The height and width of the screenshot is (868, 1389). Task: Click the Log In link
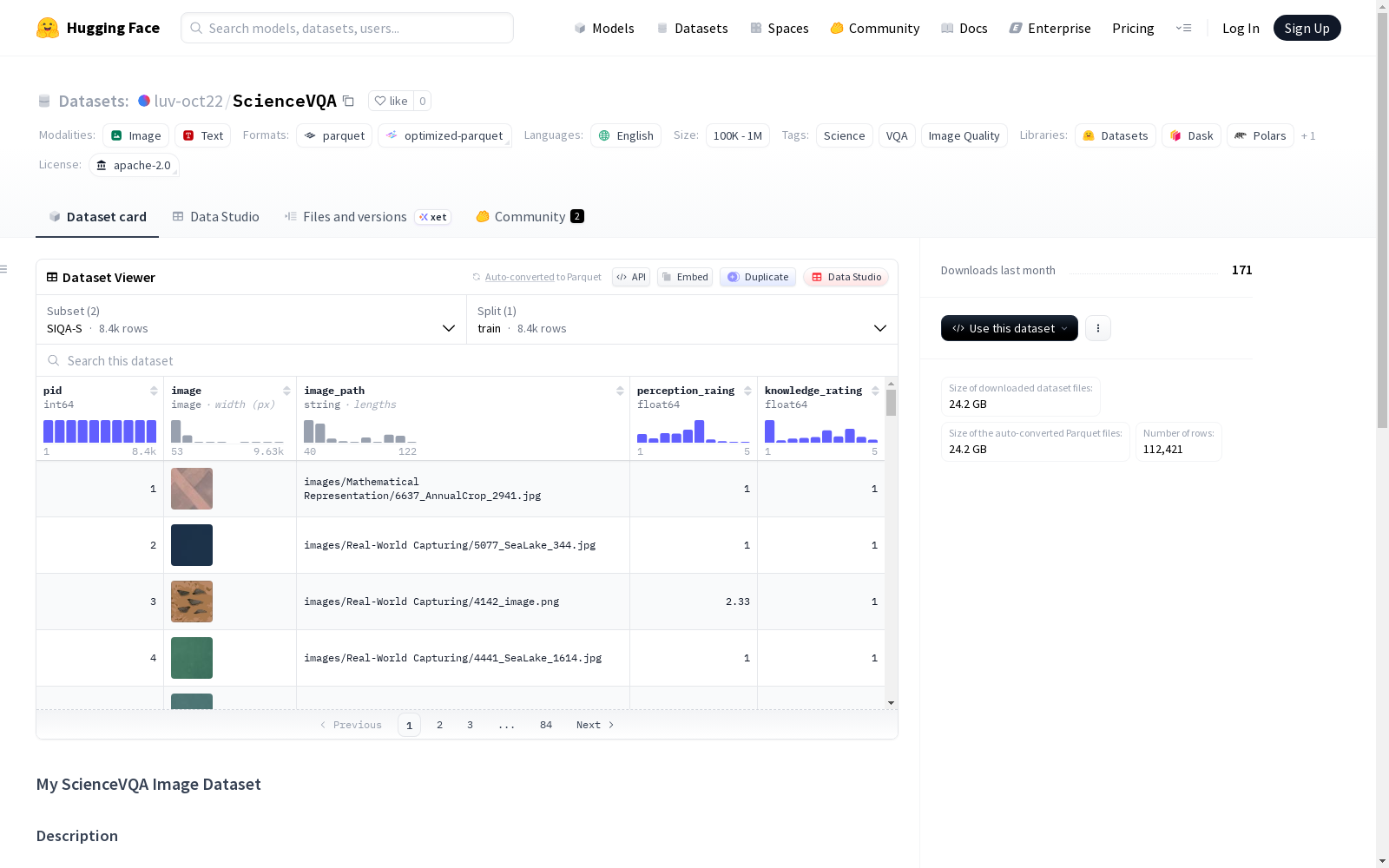(1241, 28)
